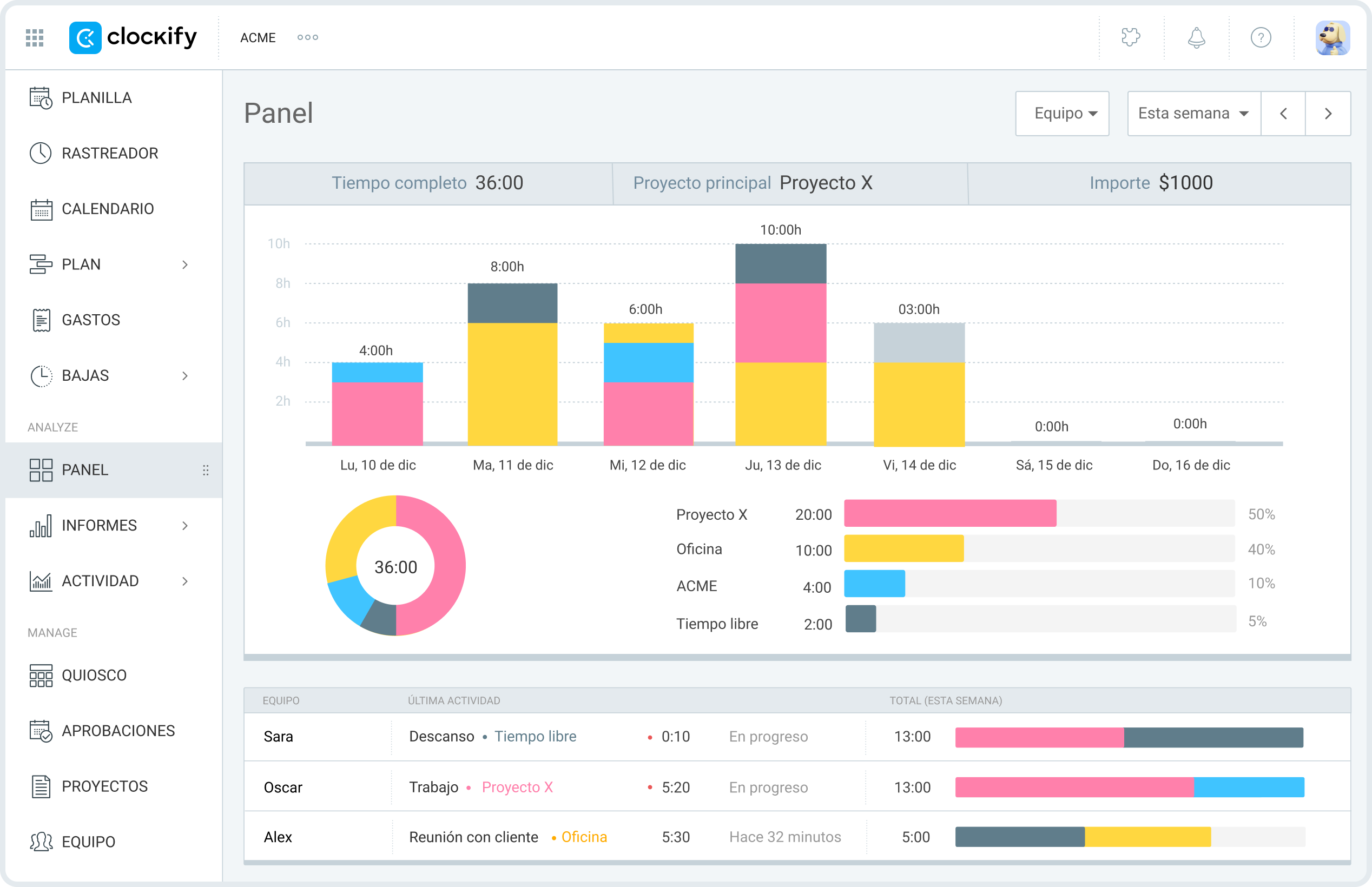Open the Rastreador time tracker
1372x887 pixels.
point(109,153)
